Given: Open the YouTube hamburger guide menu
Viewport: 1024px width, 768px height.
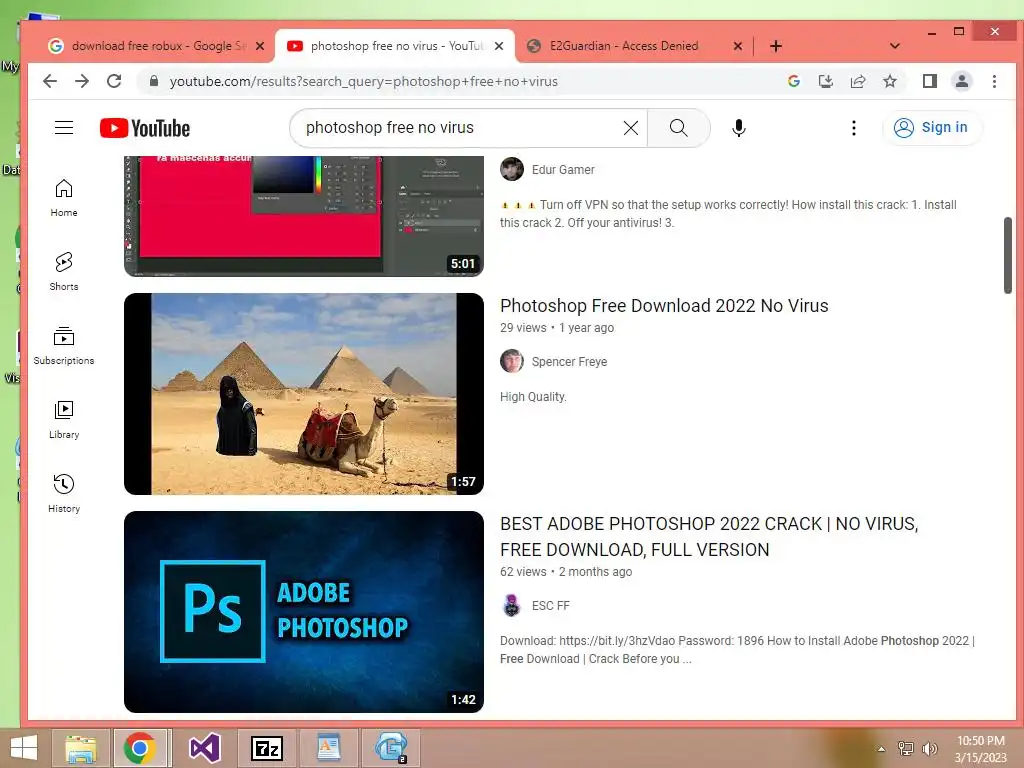Looking at the screenshot, I should pyautogui.click(x=64, y=127).
